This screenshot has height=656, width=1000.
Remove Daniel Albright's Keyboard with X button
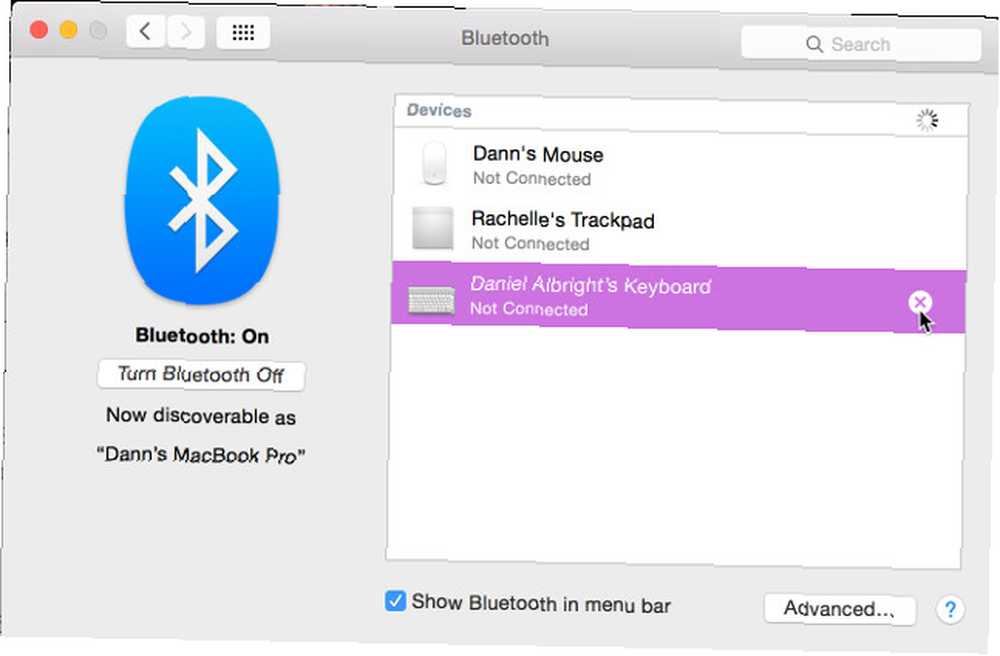tap(920, 302)
